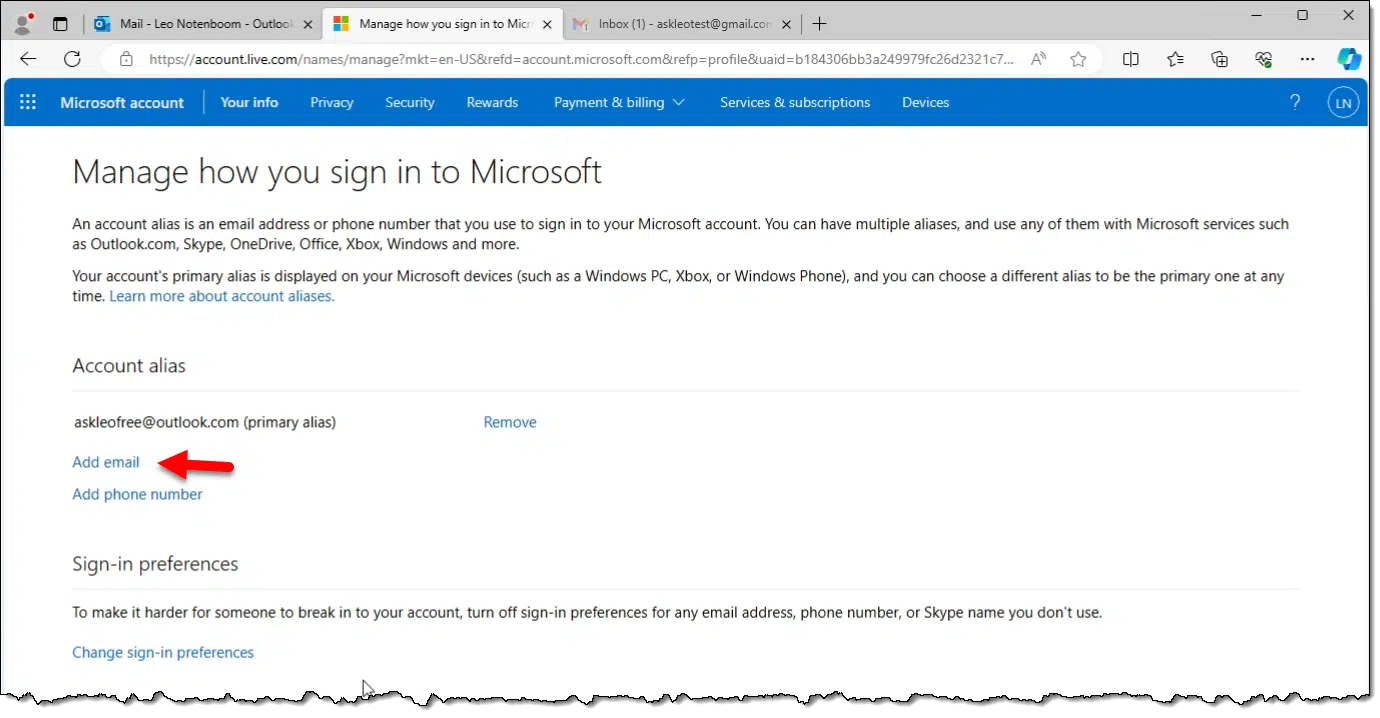Open a new browser tab
This screenshot has height=718, width=1380.
pos(820,24)
